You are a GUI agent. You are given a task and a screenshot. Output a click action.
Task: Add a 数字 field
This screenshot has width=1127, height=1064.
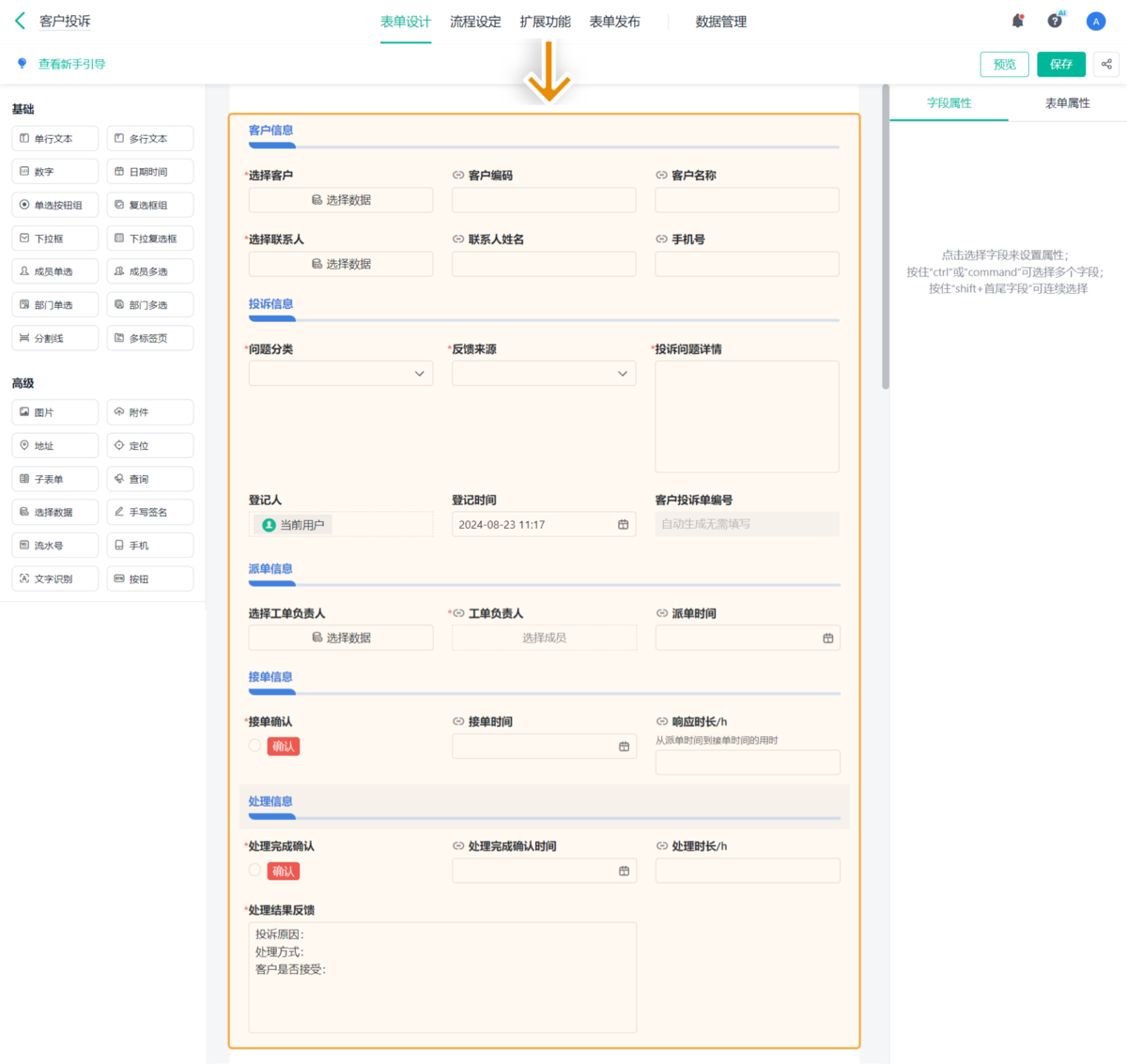pos(55,172)
